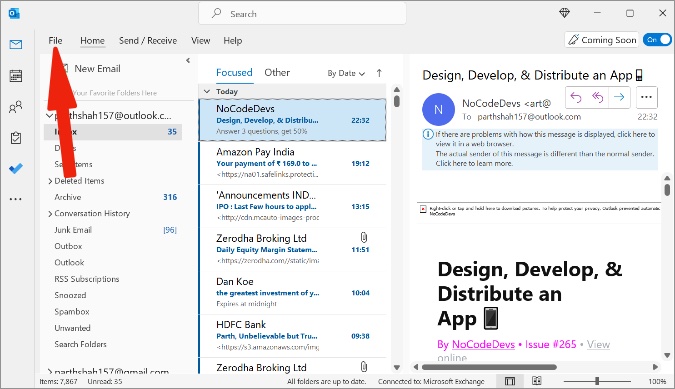Open the Help ribbon tab
675x389 pixels.
pos(232,40)
